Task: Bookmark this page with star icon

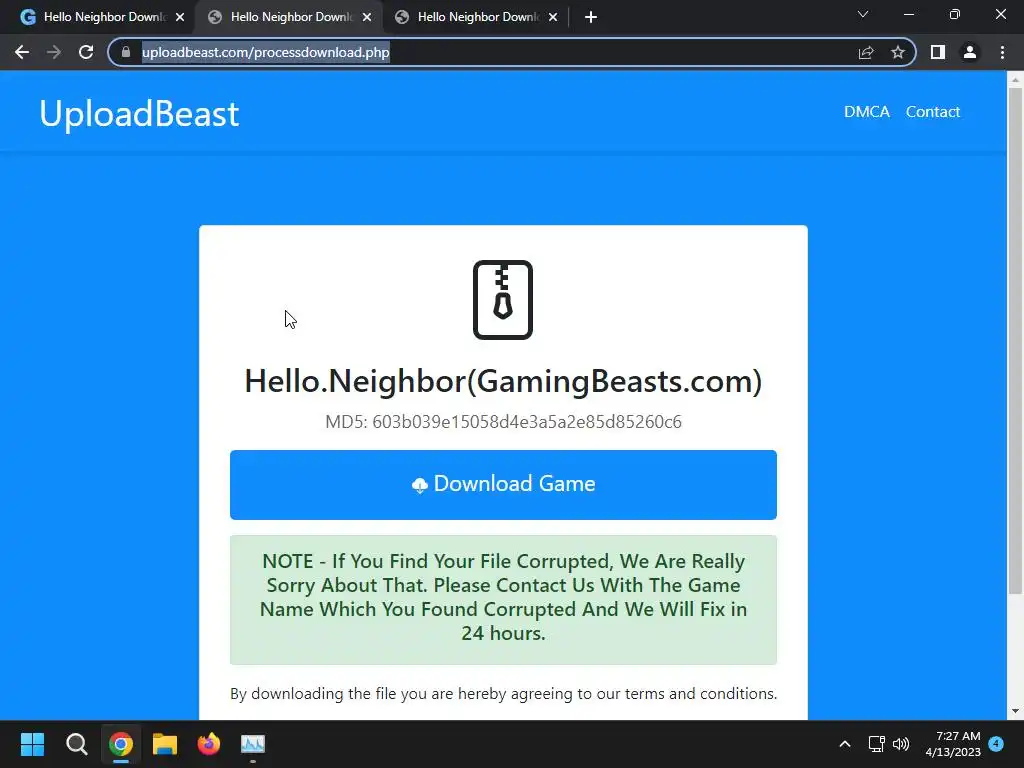Action: tap(898, 52)
